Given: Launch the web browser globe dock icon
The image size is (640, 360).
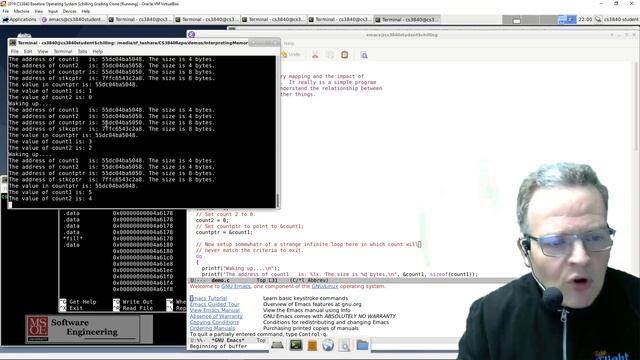Looking at the screenshot, I should pos(328,345).
